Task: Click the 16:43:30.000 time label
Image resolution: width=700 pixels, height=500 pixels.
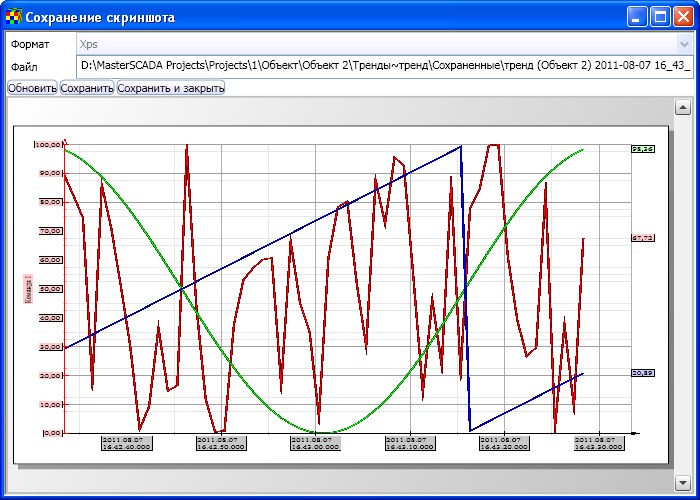Action: tap(599, 443)
